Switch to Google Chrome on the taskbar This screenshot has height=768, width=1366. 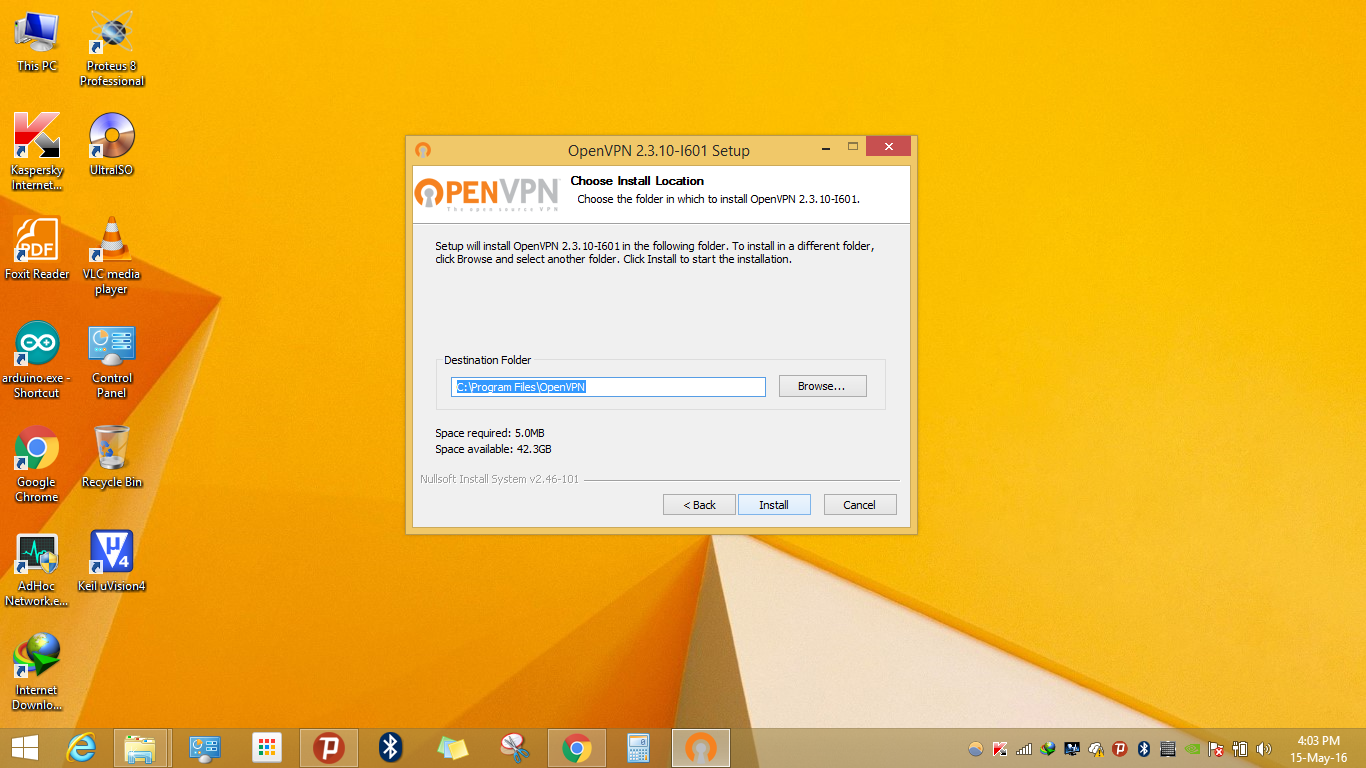576,748
